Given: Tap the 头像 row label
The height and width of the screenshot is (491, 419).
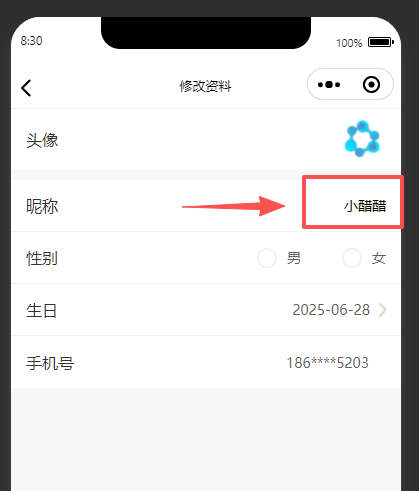Looking at the screenshot, I should [x=42, y=140].
